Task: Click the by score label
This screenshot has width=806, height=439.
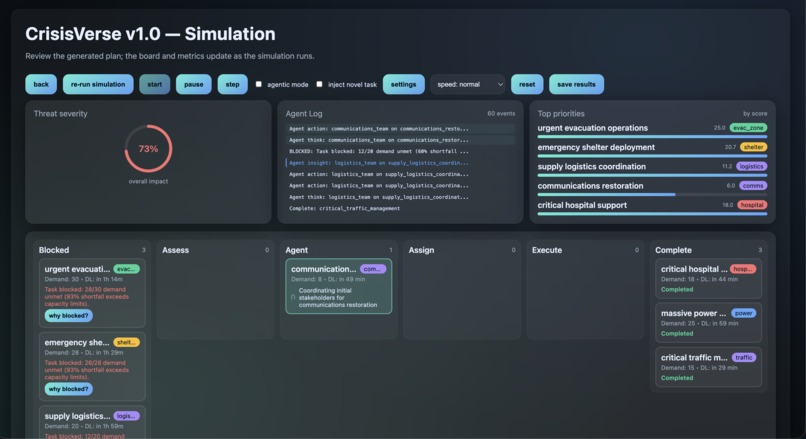Action: point(755,114)
